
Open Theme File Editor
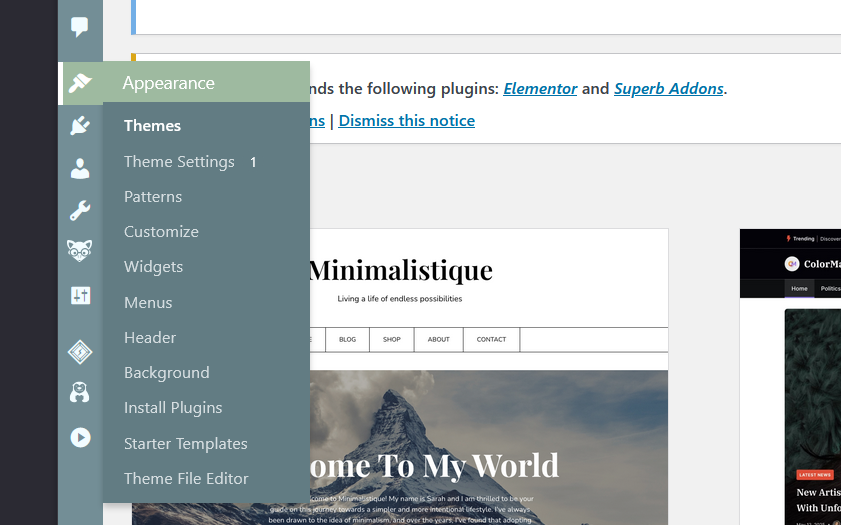pyautogui.click(x=186, y=479)
